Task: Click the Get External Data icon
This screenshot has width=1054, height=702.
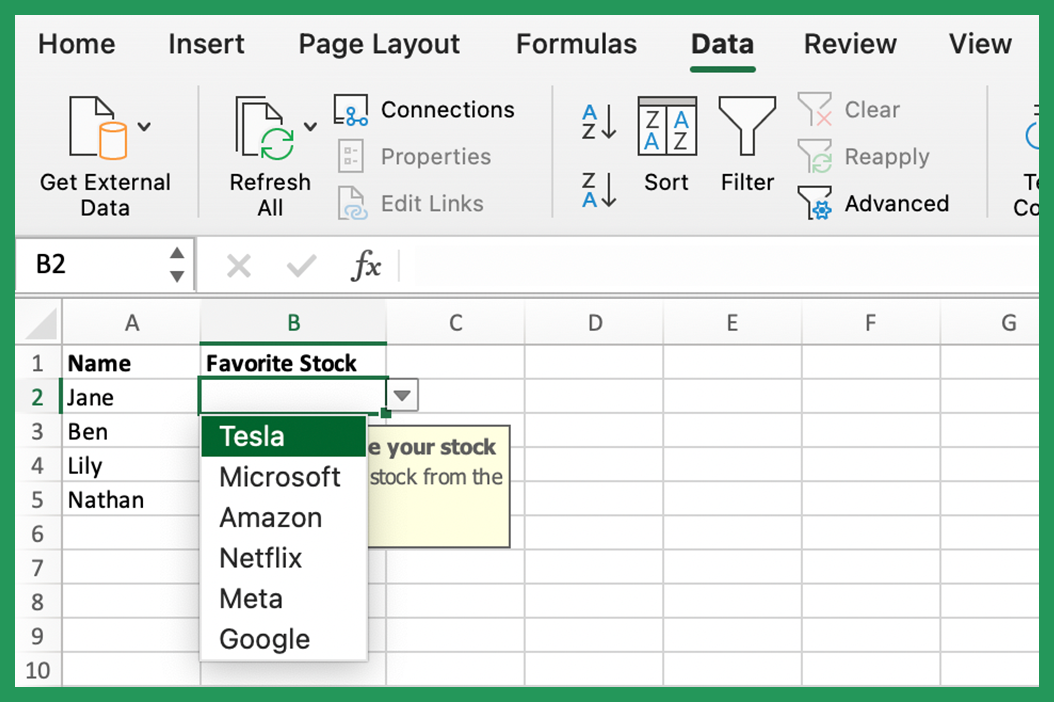Action: pos(98,128)
